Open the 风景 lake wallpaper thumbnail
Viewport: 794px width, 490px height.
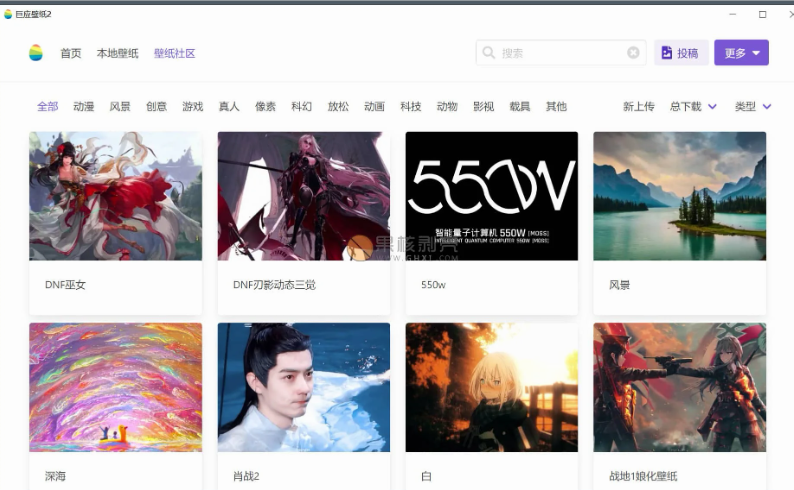(x=680, y=196)
